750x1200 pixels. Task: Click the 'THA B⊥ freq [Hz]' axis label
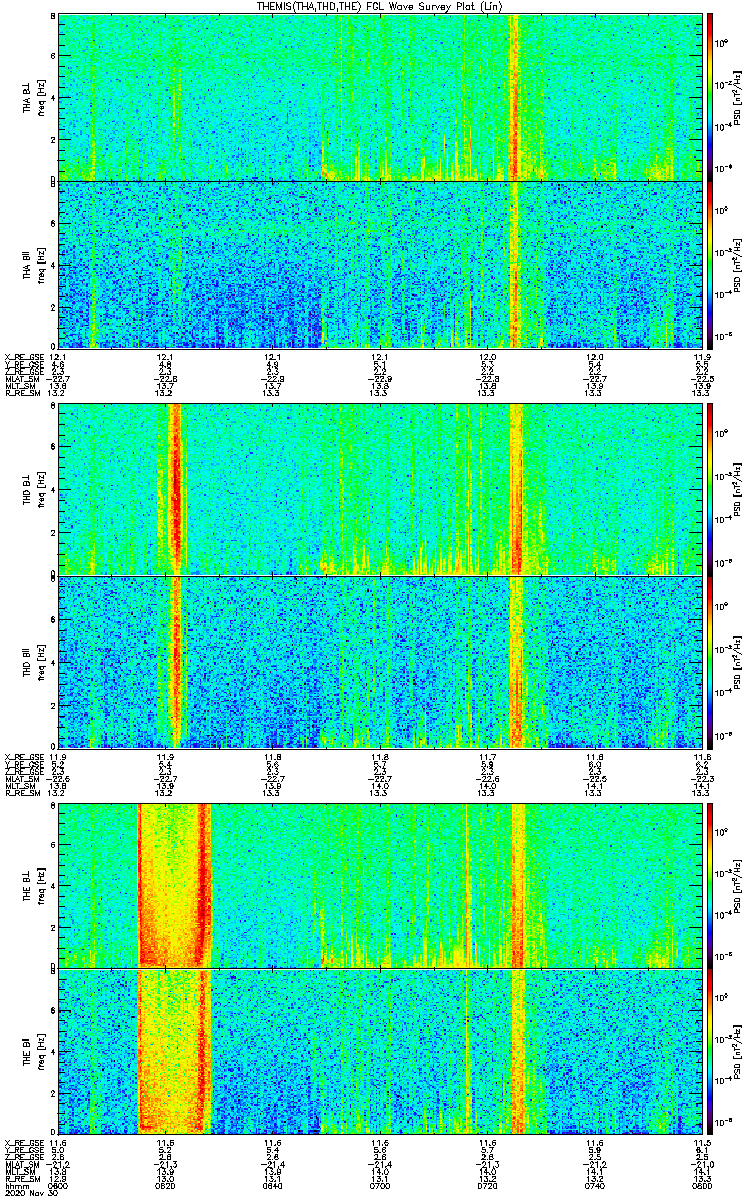34,97
